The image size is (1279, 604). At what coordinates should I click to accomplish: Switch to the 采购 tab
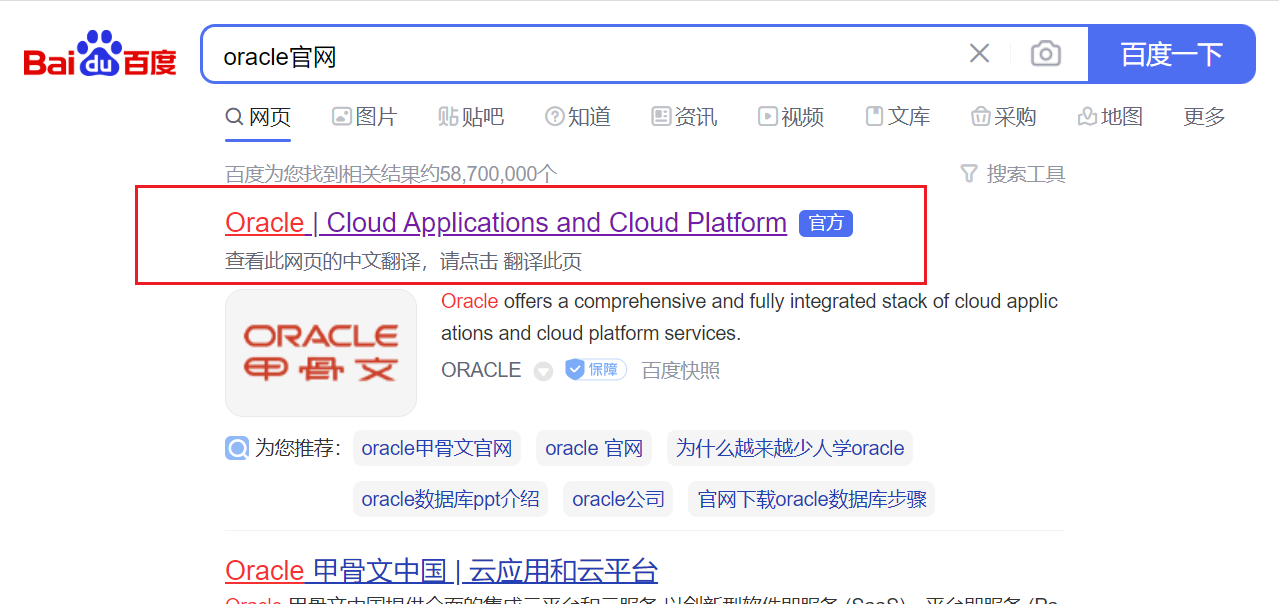tap(1003, 117)
